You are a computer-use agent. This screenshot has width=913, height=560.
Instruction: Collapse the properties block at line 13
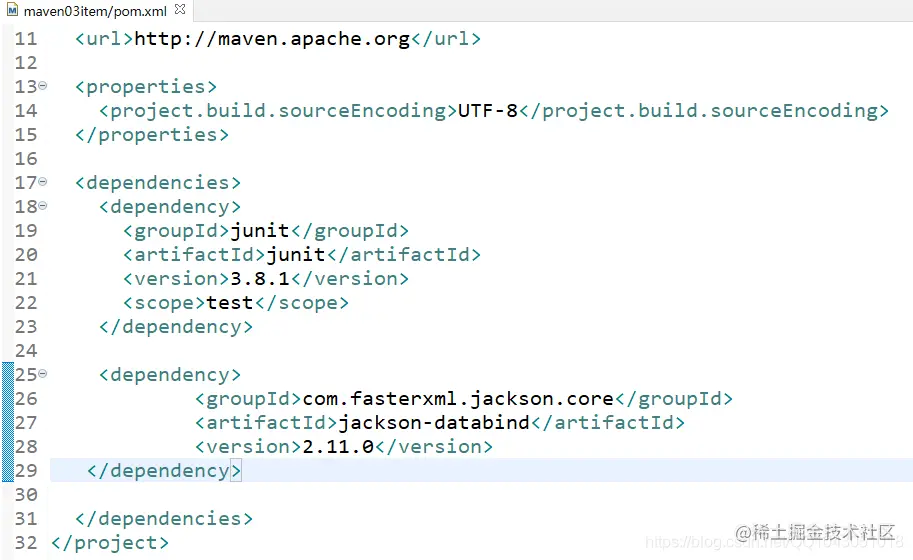pyautogui.click(x=43, y=86)
